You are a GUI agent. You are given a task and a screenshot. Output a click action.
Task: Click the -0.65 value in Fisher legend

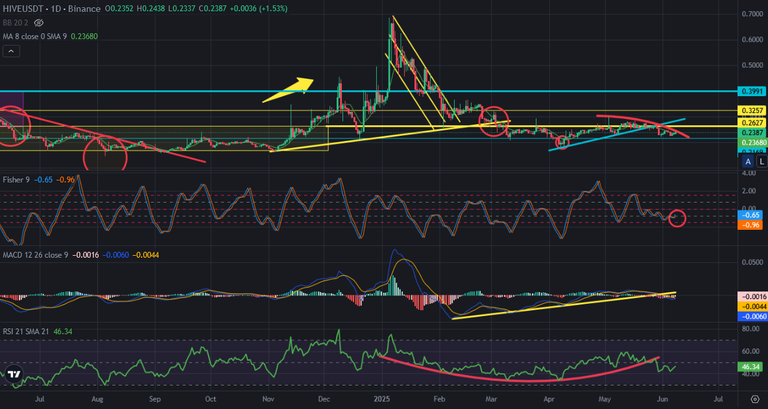point(45,180)
